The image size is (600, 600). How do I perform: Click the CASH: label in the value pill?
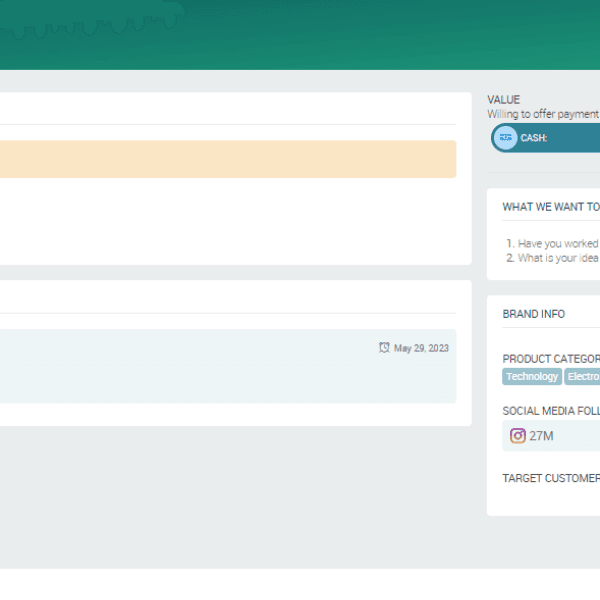[534, 138]
